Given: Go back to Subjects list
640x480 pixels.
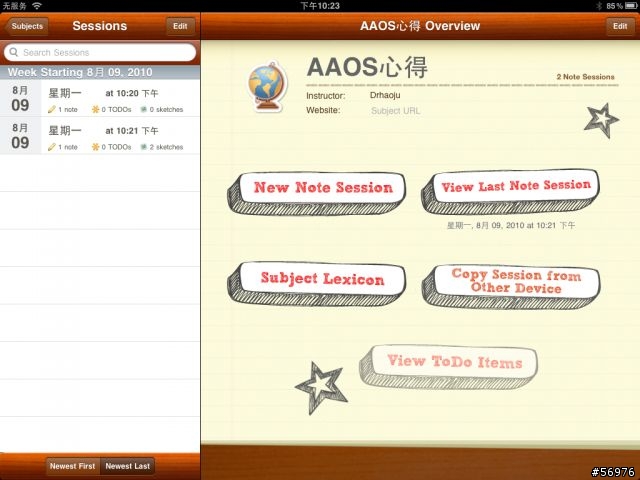Looking at the screenshot, I should 27,27.
